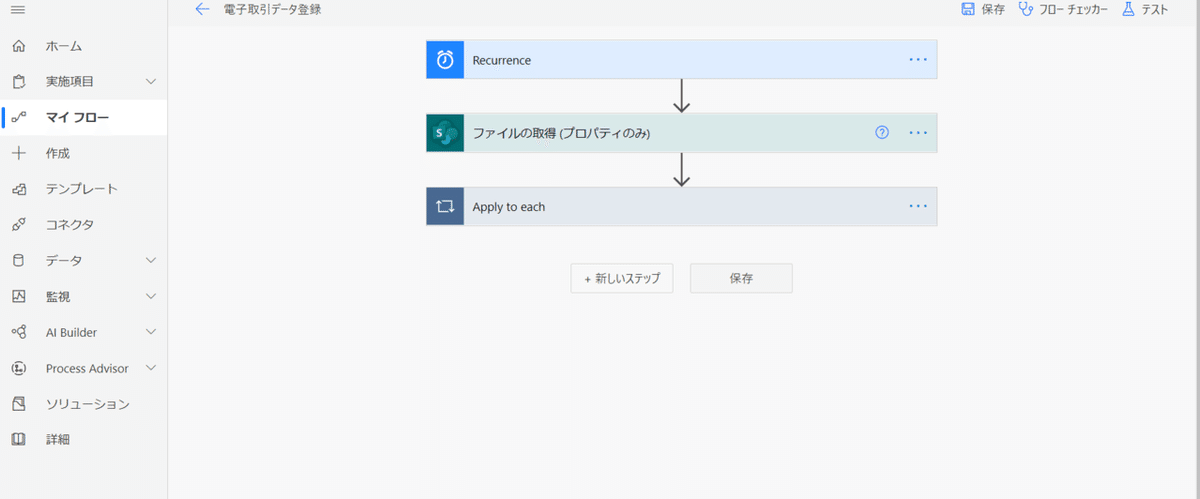
Task: Expand the データ chevron
Action: click(x=151, y=261)
